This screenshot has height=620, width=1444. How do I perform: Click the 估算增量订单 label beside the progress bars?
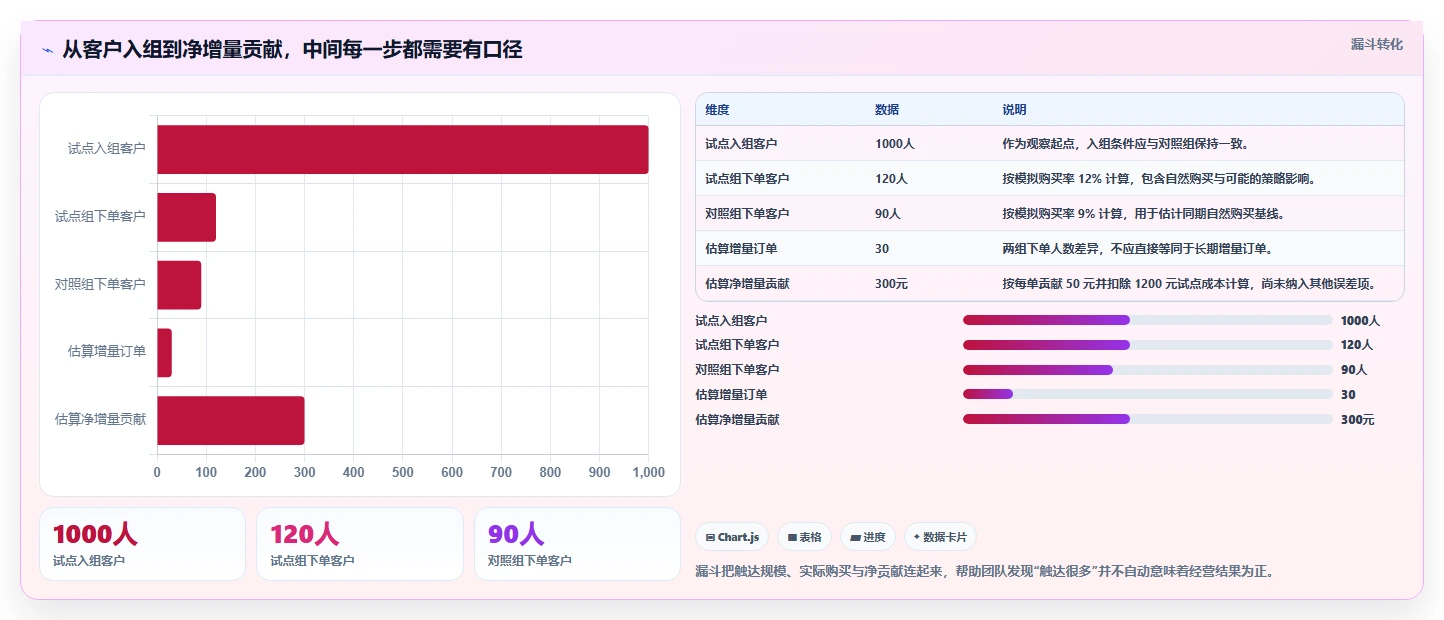coord(731,396)
